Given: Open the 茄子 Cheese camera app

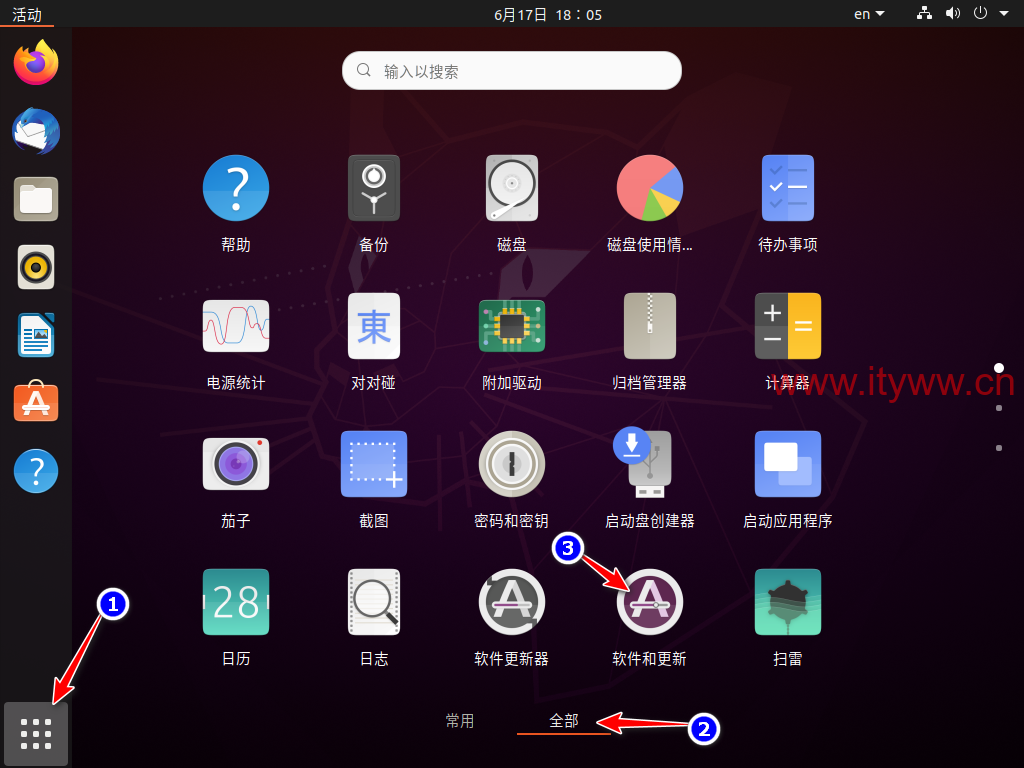Looking at the screenshot, I should pyautogui.click(x=236, y=464).
